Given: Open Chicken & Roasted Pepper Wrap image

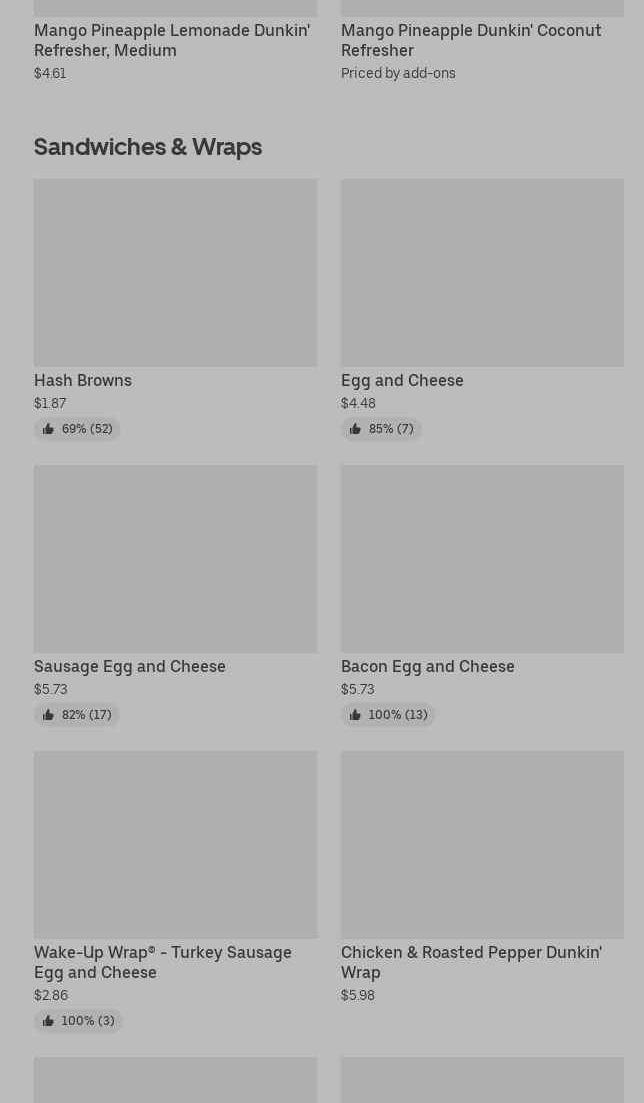Looking at the screenshot, I should (482, 844).
